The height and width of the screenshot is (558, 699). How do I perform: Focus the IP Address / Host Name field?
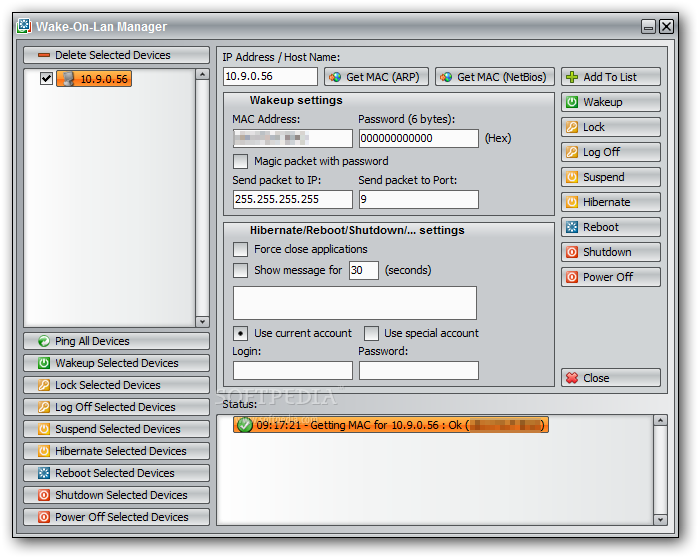[x=270, y=77]
